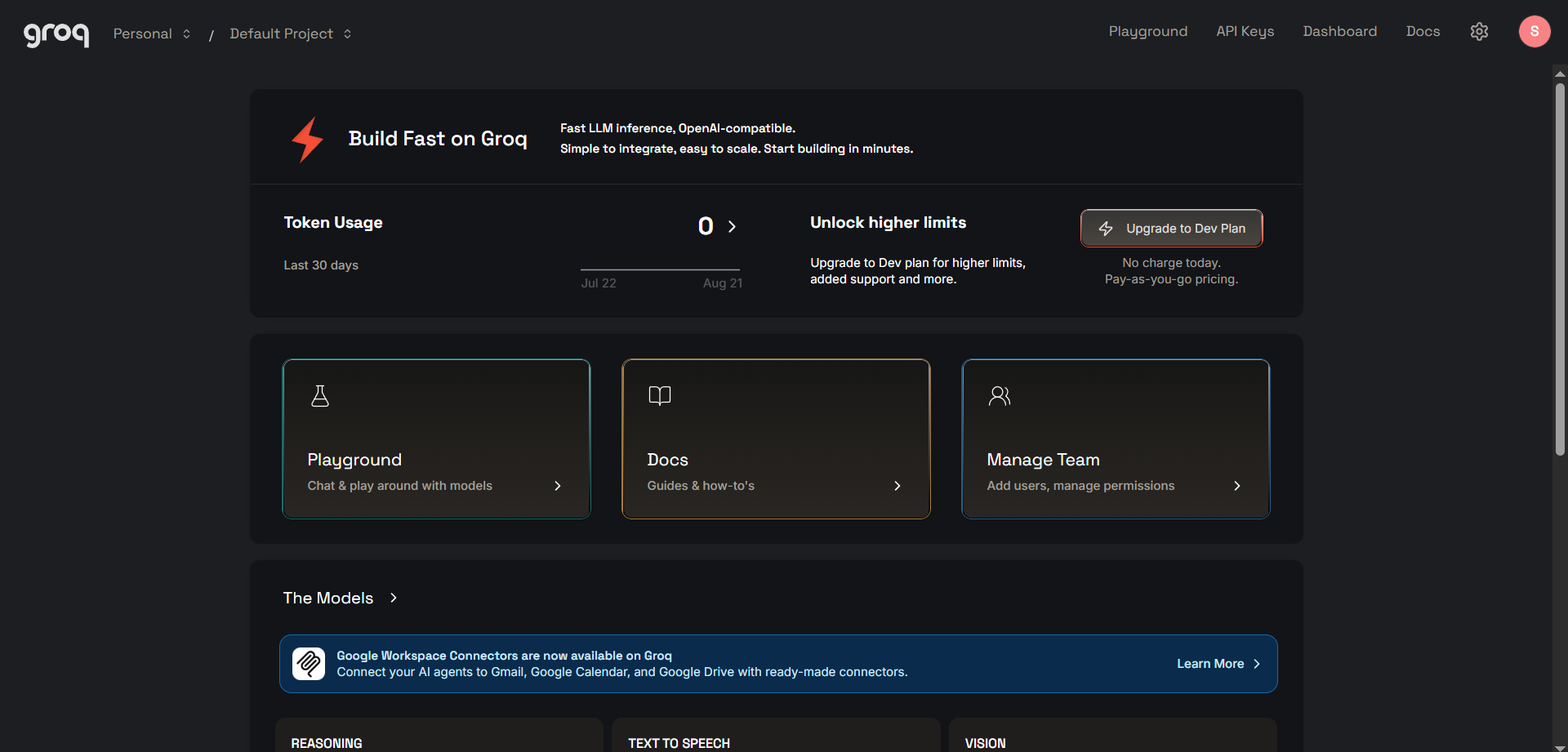Click the scrollbar up arrow
Viewport: 1568px width, 752px height.
1560,73
